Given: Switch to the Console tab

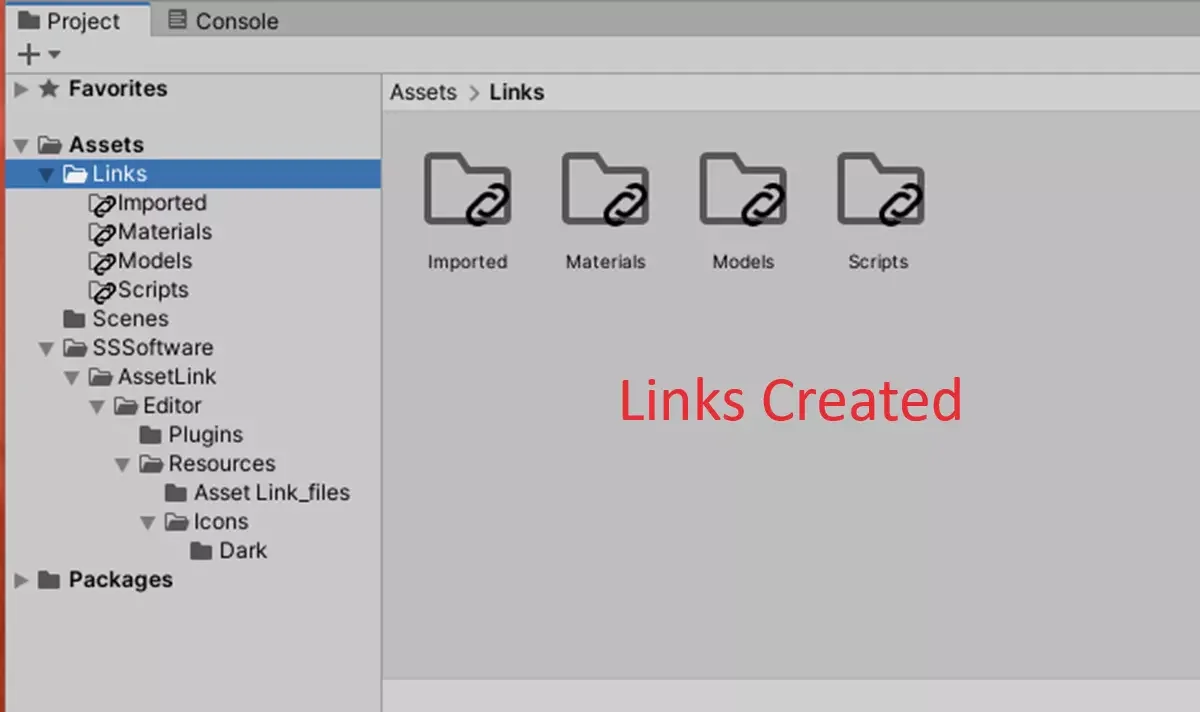Looking at the screenshot, I should coord(223,20).
